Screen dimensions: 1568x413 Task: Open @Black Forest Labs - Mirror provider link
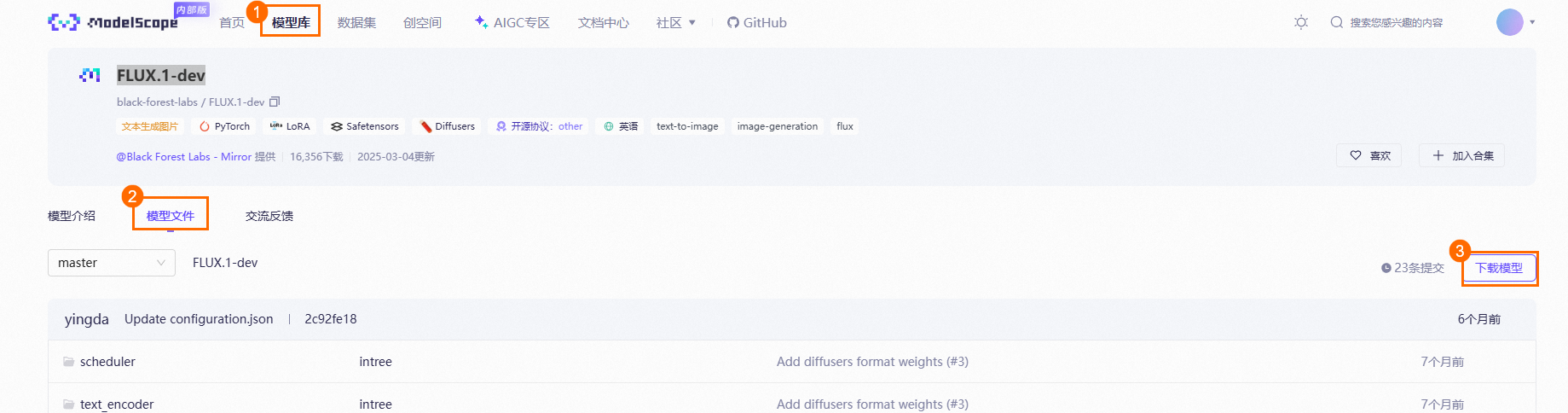tap(184, 157)
